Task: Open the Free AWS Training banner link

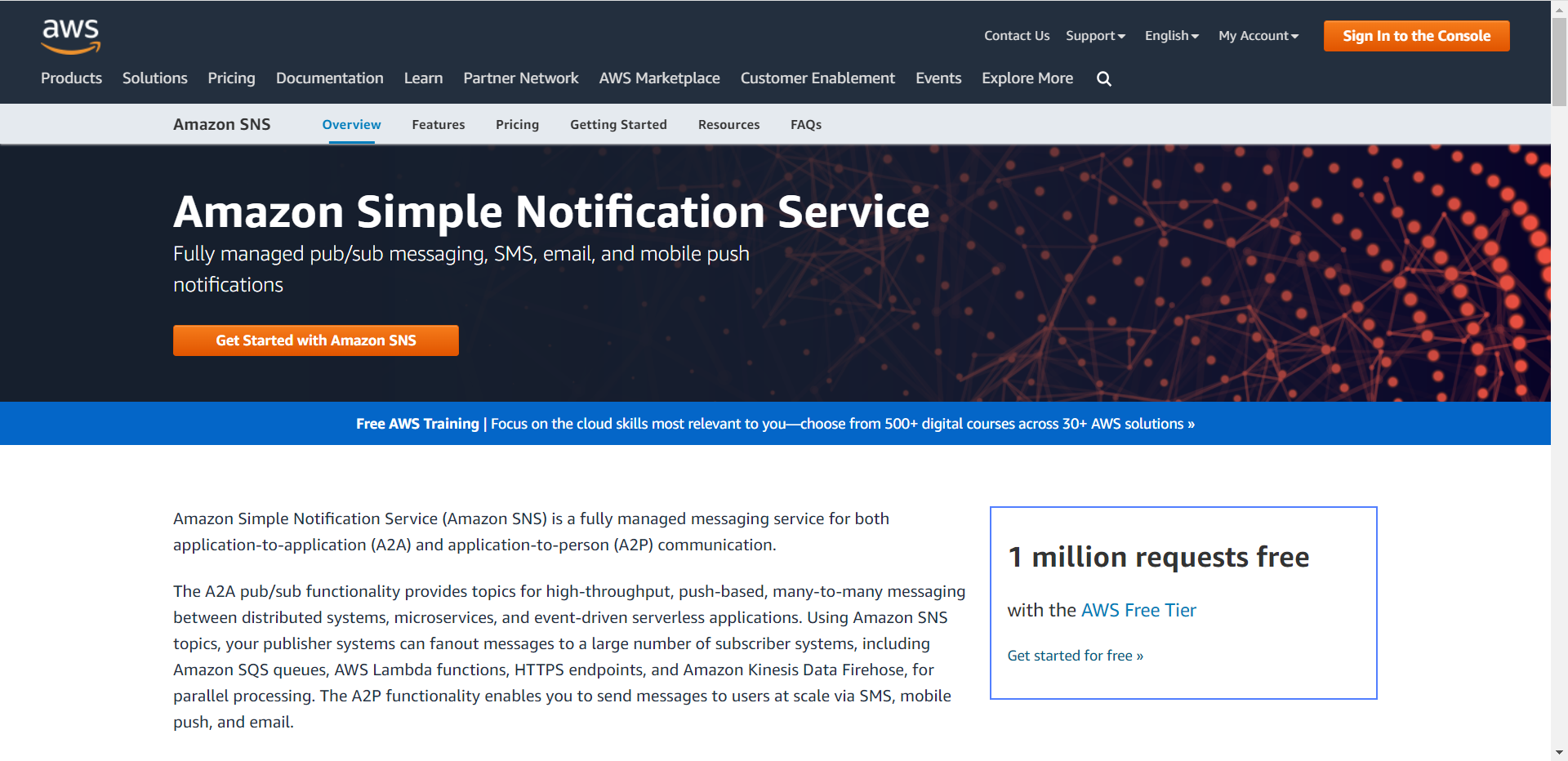Action: click(x=775, y=424)
